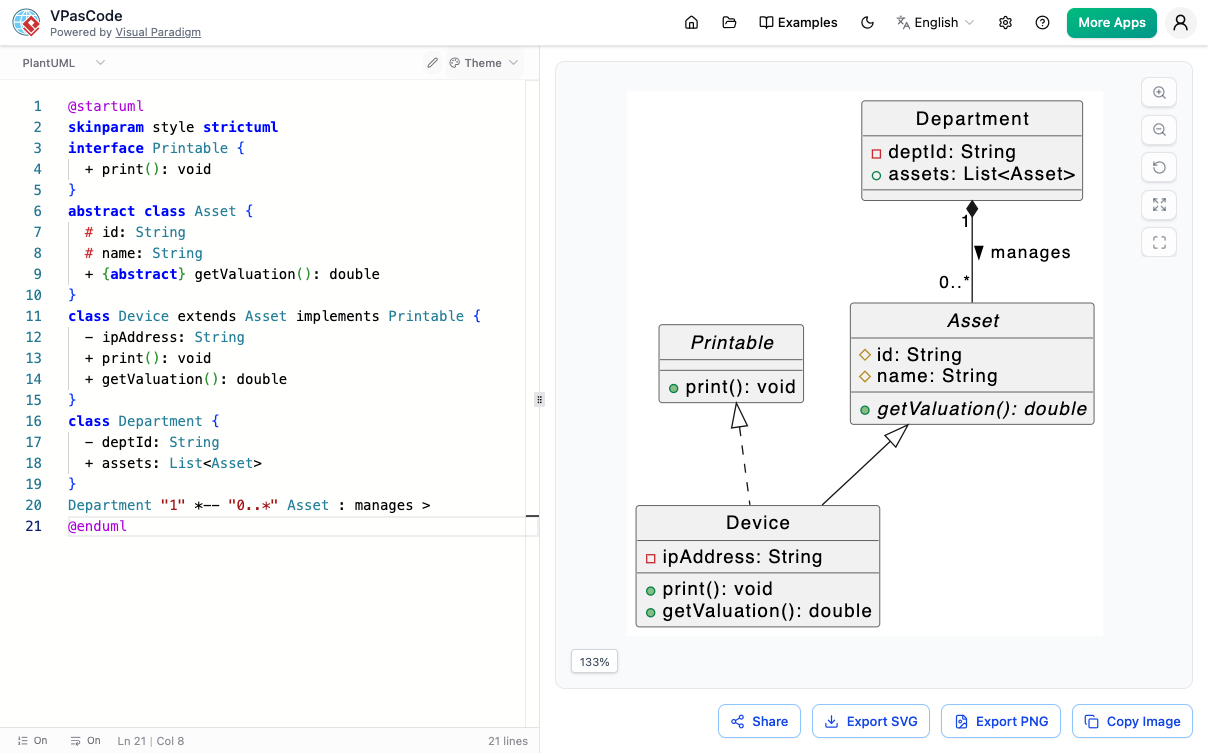Select the Printable interface box in diagram
Viewport: 1208px width, 753px height.
coord(732,364)
